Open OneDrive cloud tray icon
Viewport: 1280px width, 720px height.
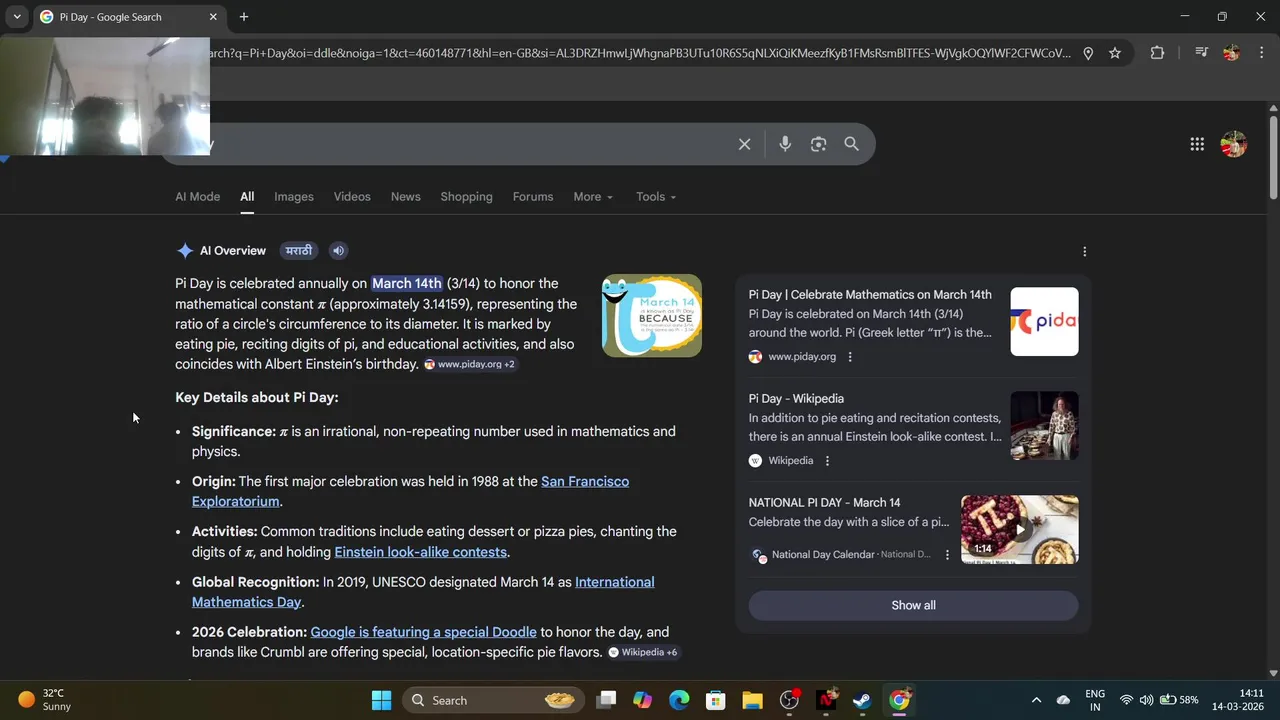tap(1063, 700)
